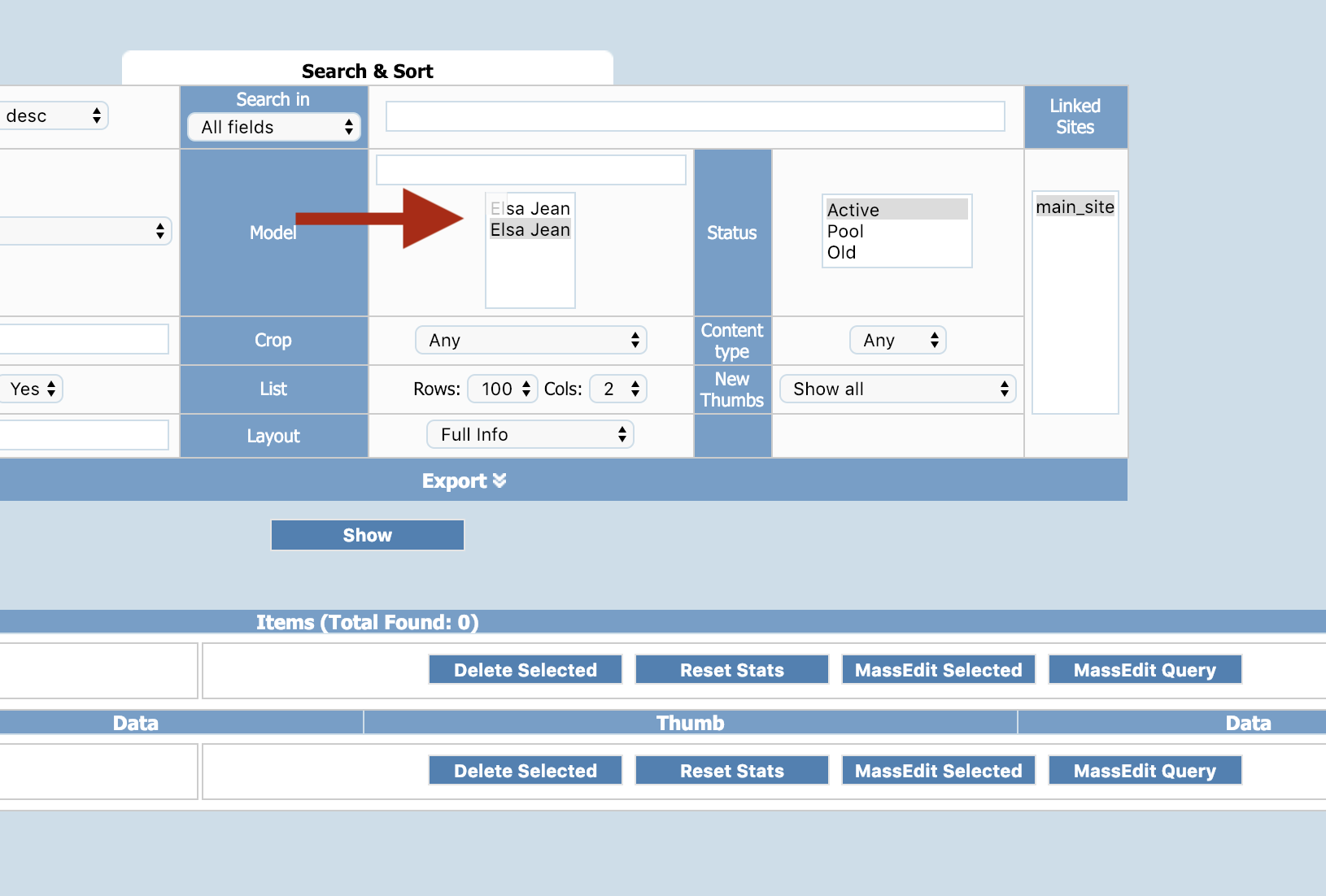1326x896 pixels.
Task: Open the Yes dropdown
Action: (31, 389)
